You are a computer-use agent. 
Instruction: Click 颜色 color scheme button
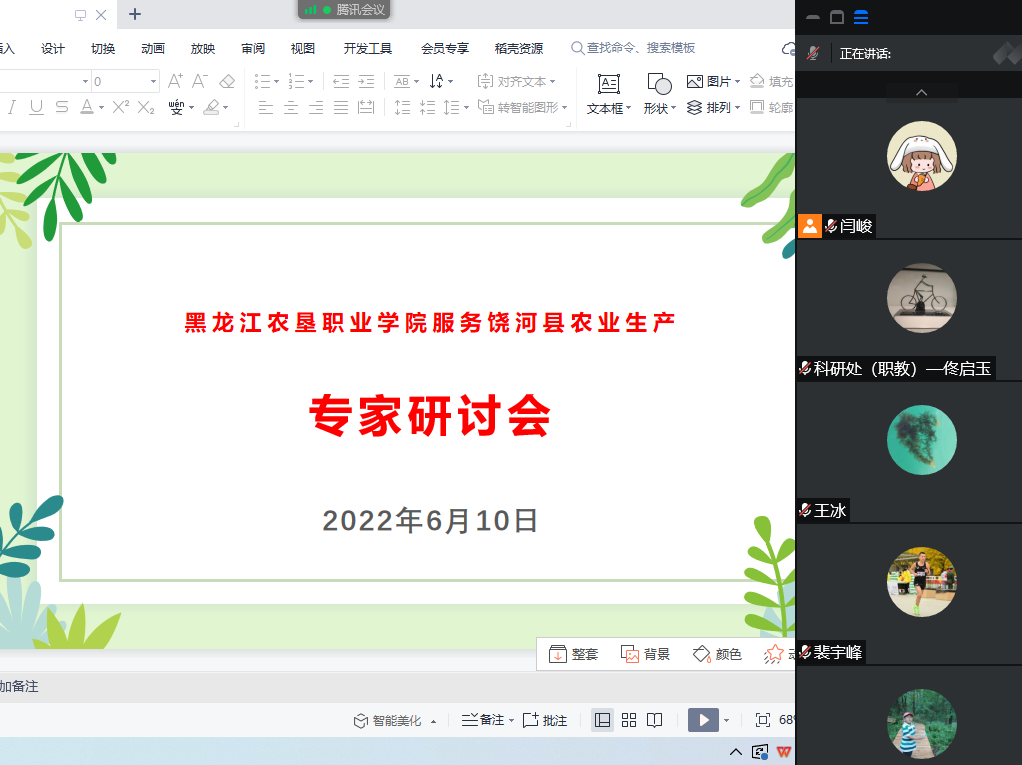[717, 654]
